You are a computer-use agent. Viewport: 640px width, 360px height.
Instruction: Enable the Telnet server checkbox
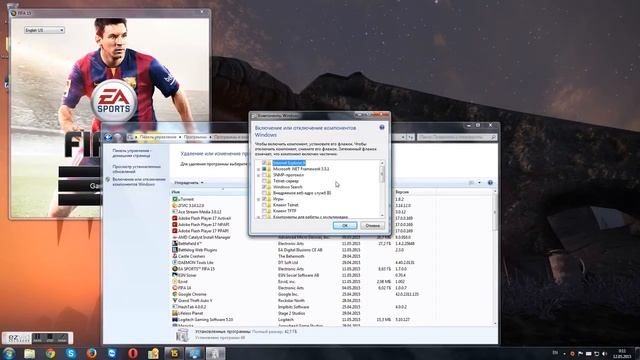pos(264,181)
